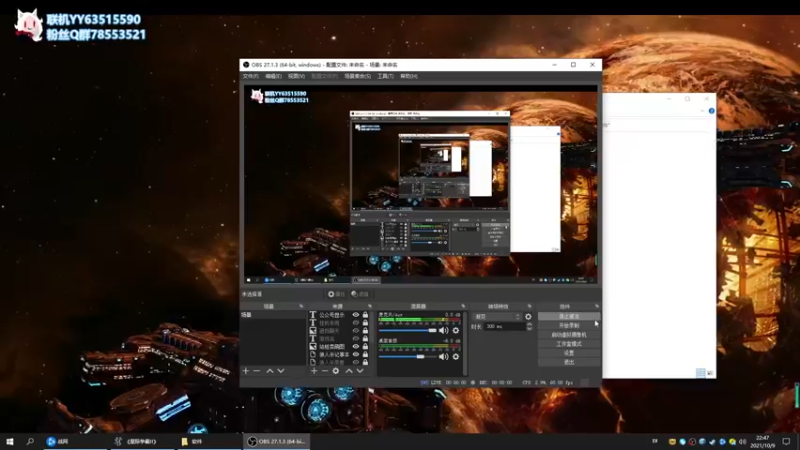Toggle visibility eye of the 挂机专用 source
The image size is (800, 450).
[356, 323]
